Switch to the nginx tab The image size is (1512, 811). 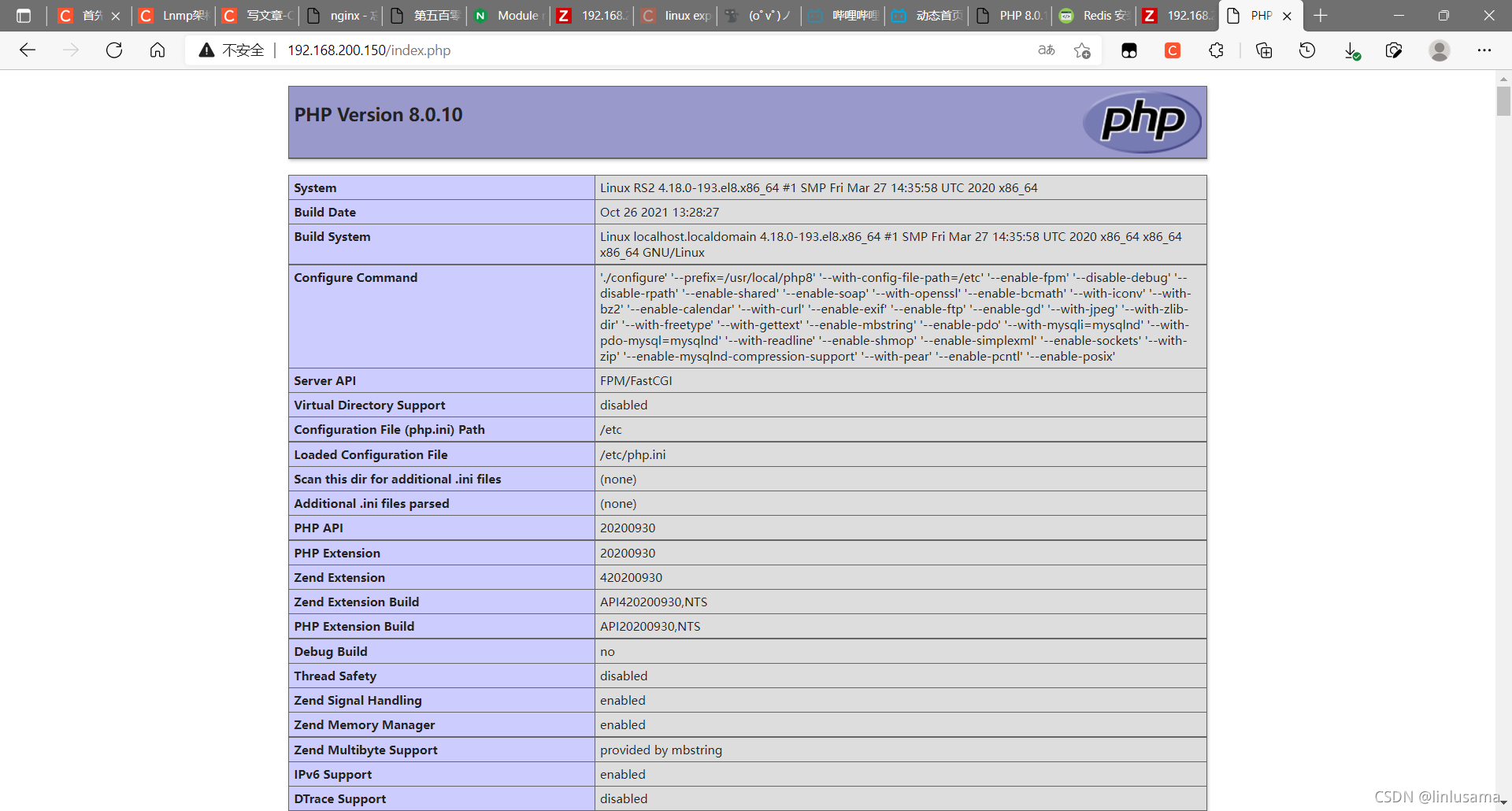tap(340, 16)
